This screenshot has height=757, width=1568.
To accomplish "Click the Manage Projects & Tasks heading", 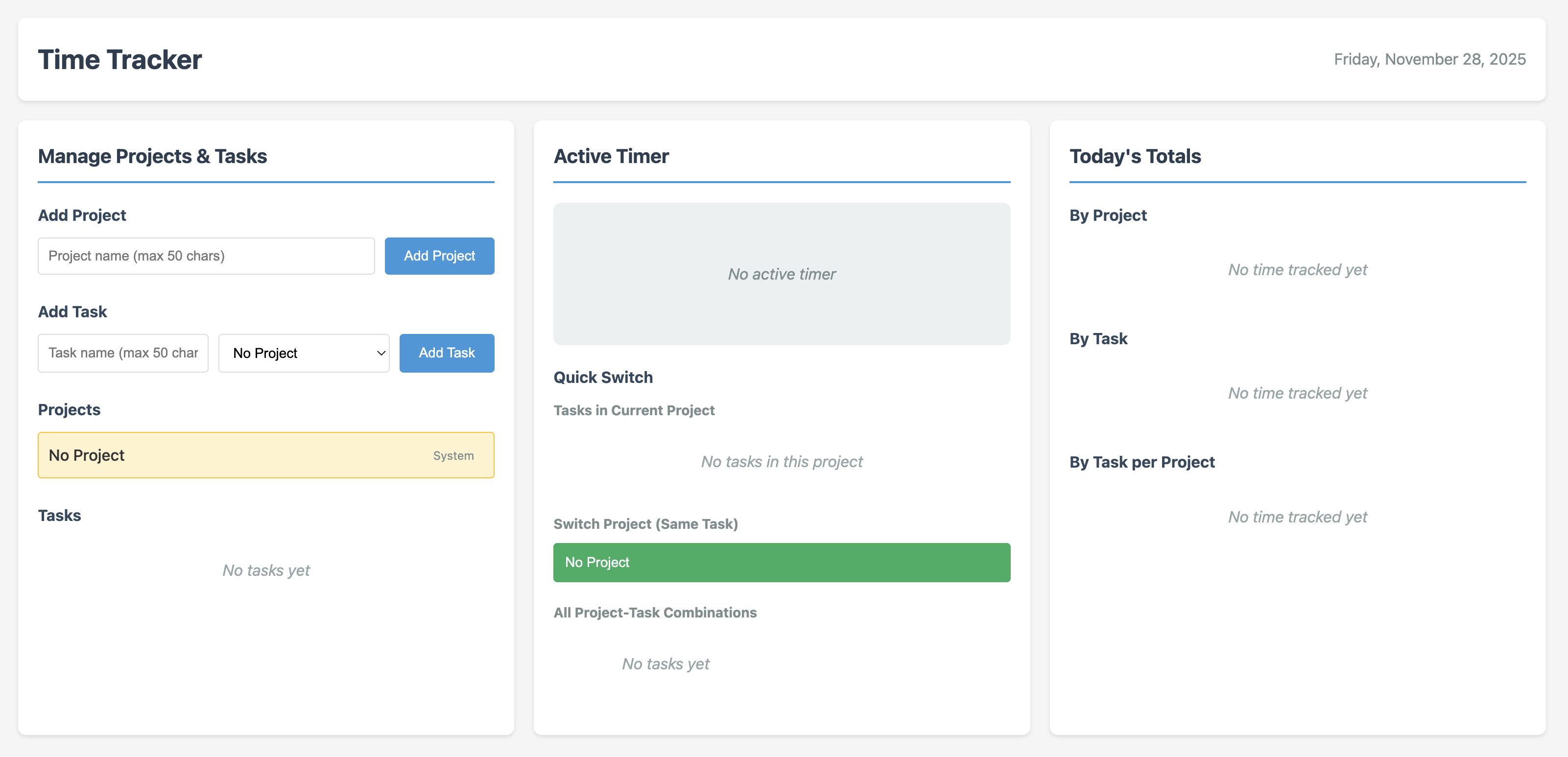I will point(152,156).
